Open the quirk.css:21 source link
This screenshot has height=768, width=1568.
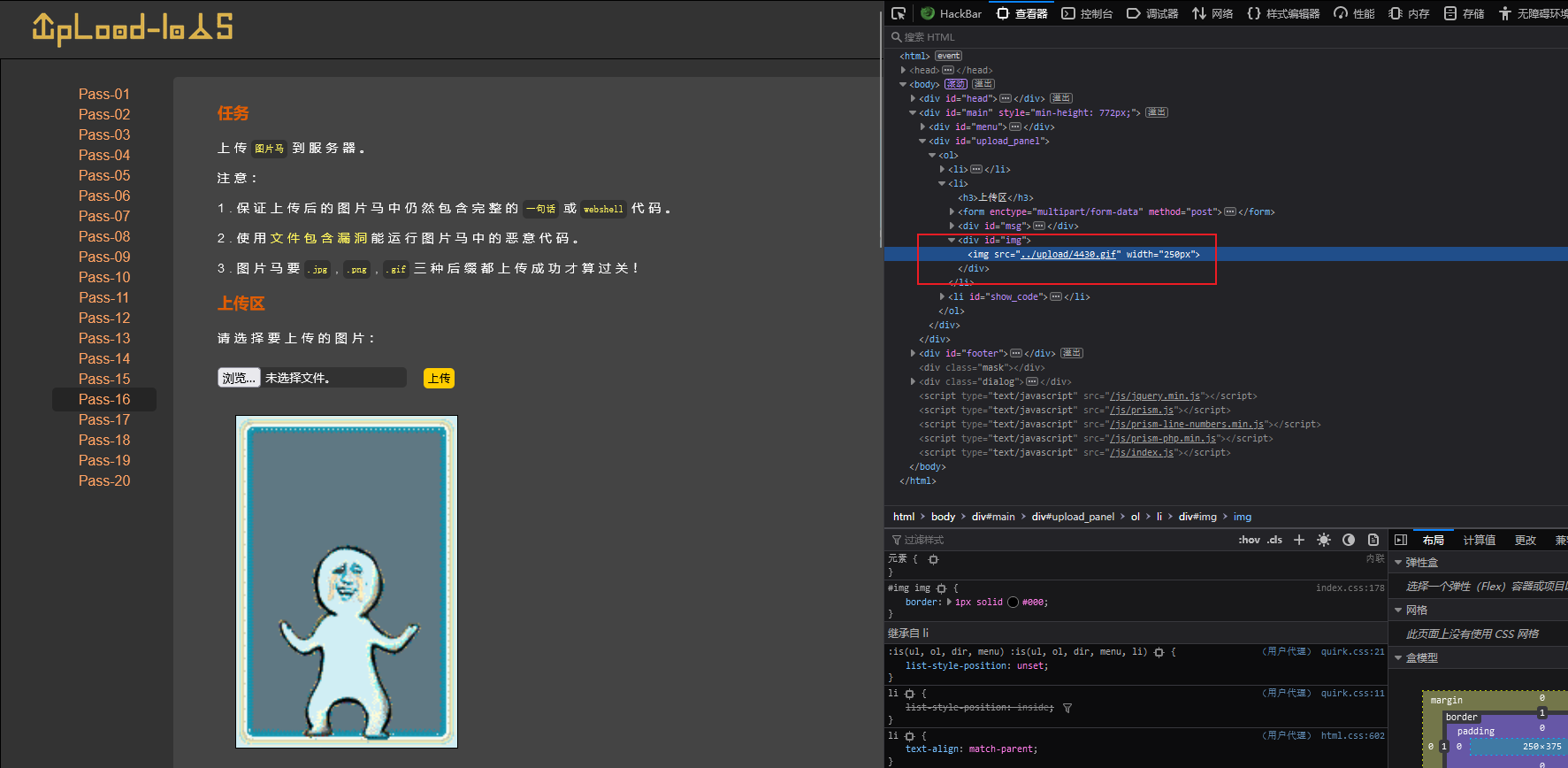(x=1352, y=651)
